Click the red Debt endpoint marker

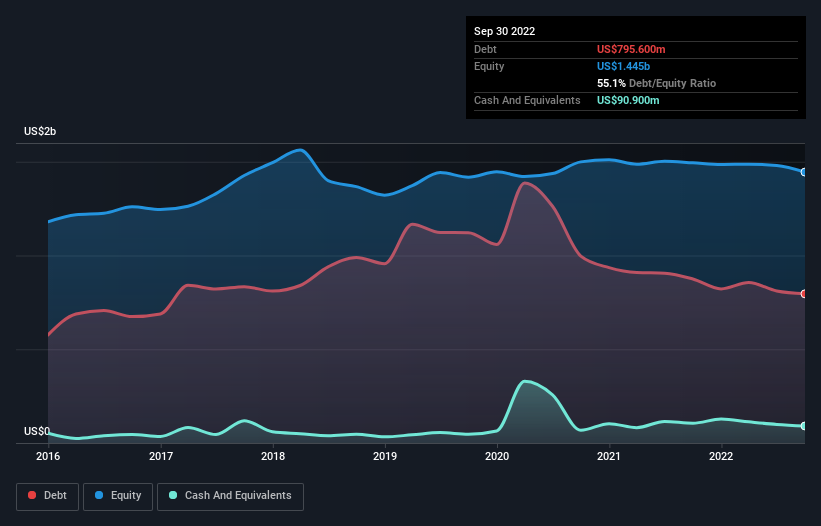tap(804, 294)
